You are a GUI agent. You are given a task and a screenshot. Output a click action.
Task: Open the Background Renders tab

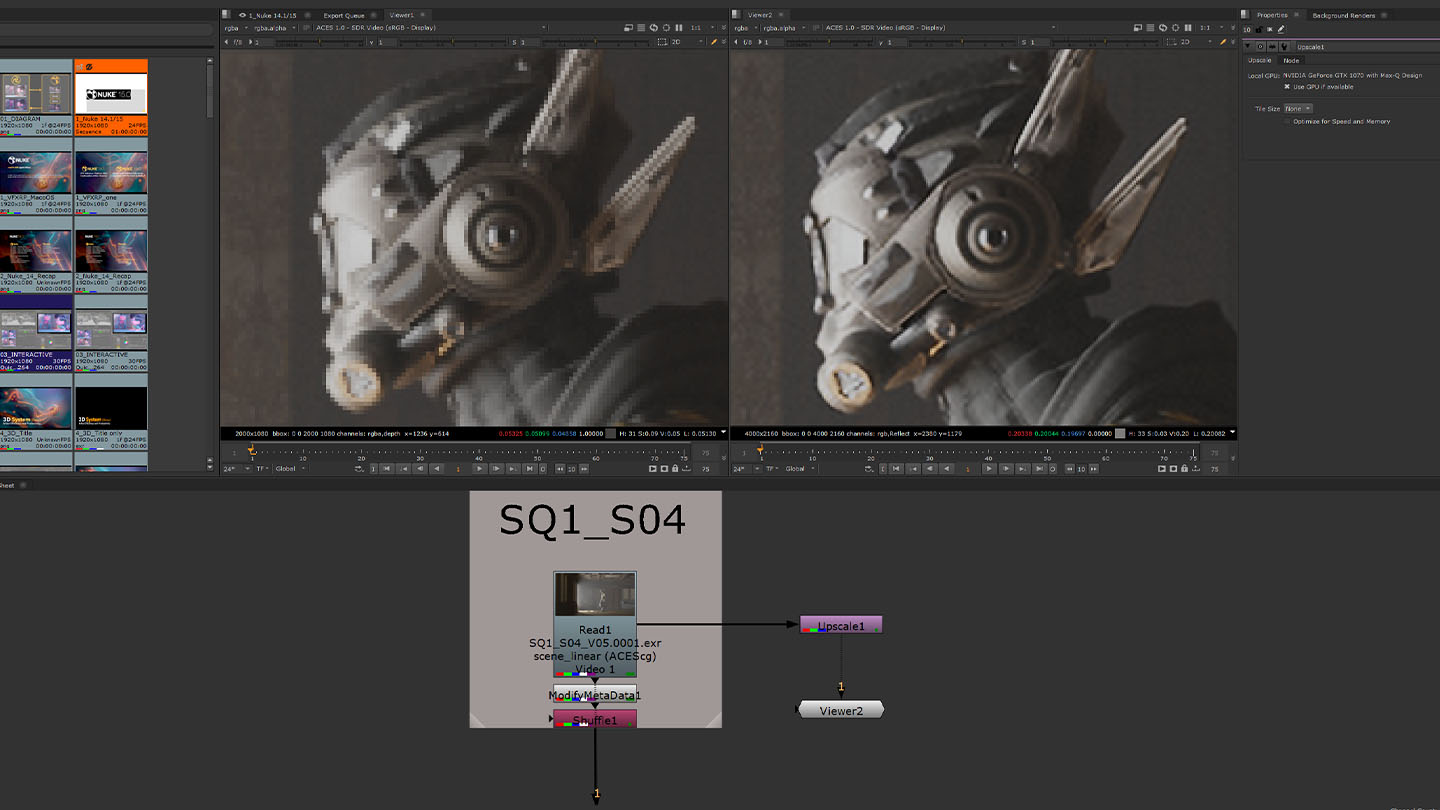[x=1343, y=15]
